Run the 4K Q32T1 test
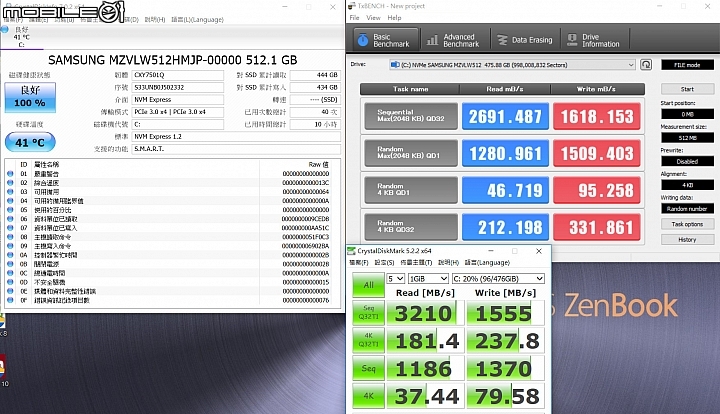This screenshot has height=414, width=720. point(368,340)
